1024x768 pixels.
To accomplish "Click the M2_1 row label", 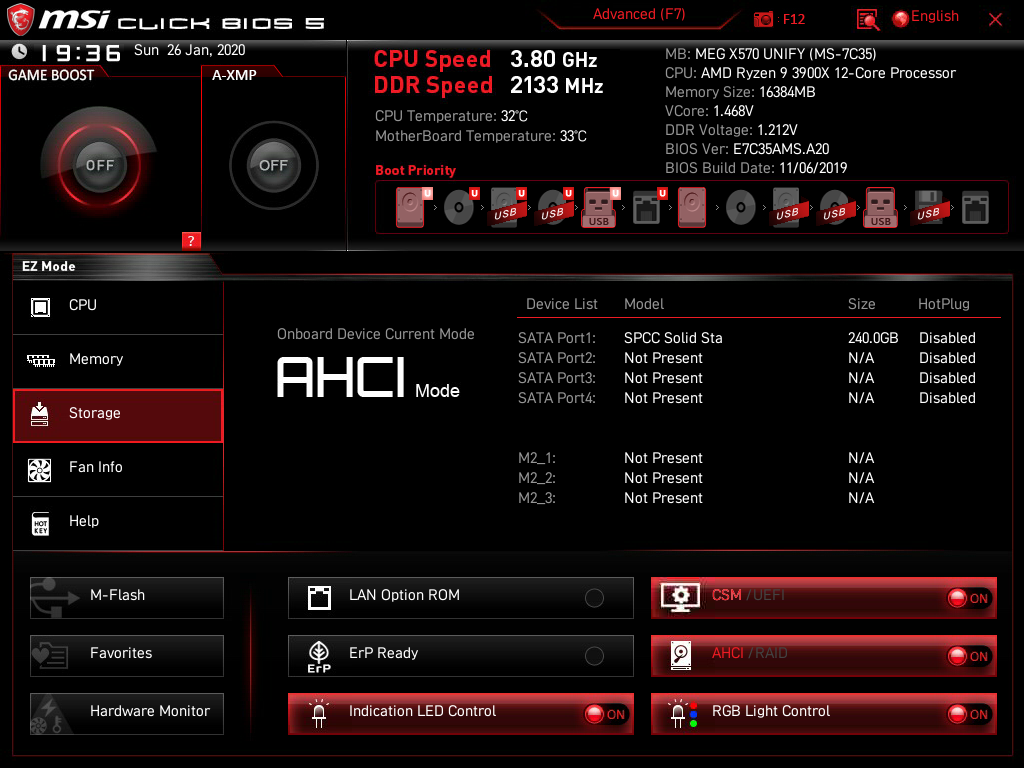I will [537, 458].
